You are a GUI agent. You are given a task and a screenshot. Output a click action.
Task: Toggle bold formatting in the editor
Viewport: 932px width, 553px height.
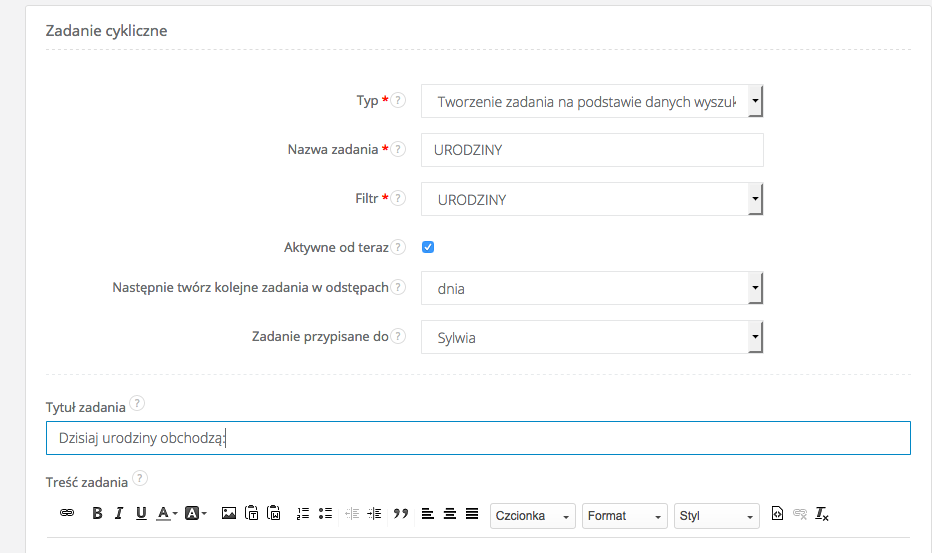[x=97, y=513]
